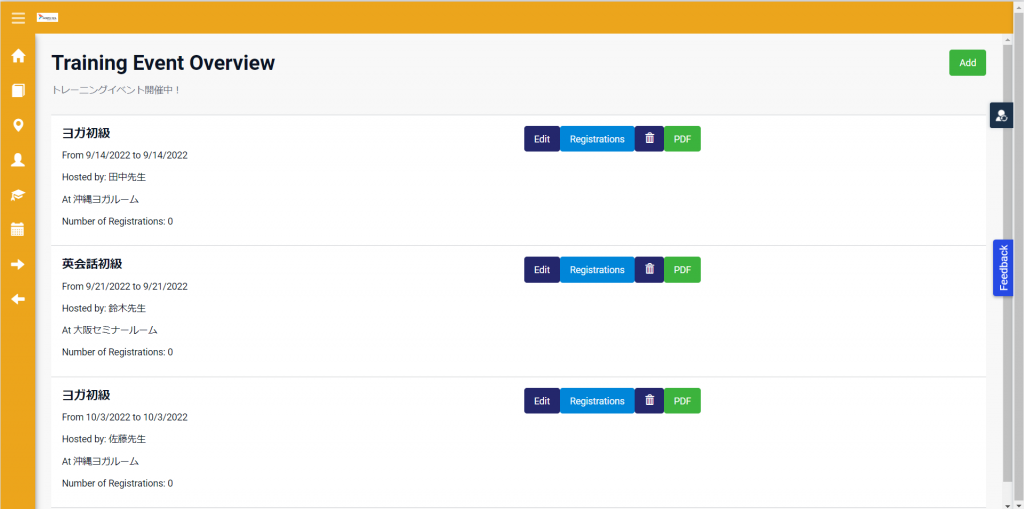Click the logo in the top bar

(47, 18)
